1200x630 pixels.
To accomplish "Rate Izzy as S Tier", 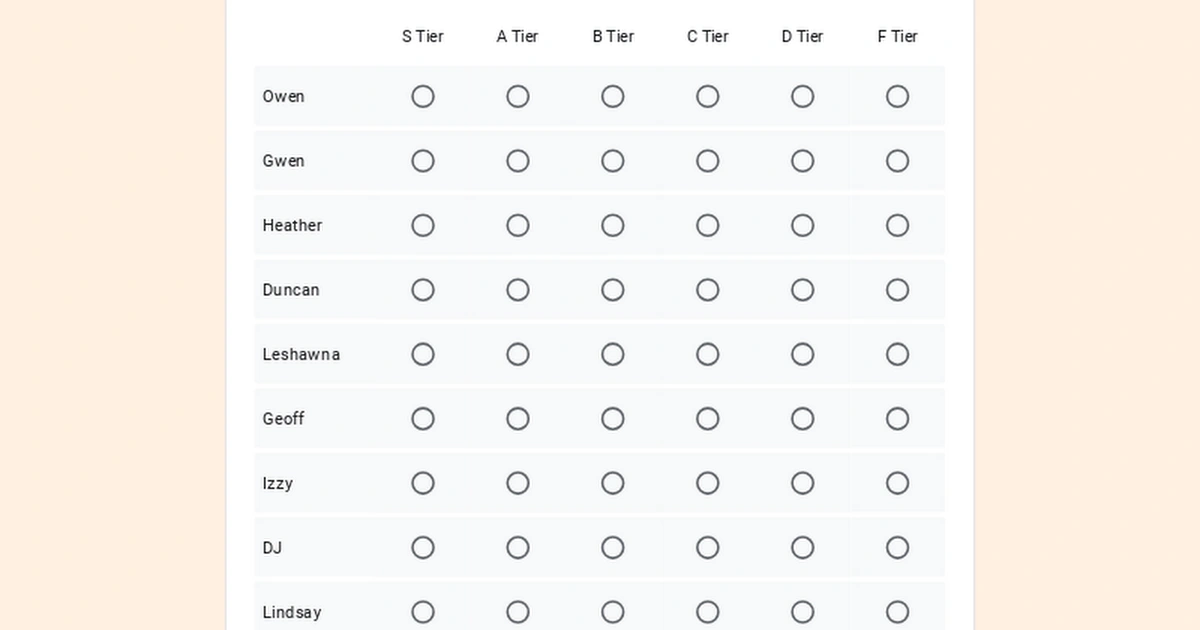I will [x=423, y=483].
